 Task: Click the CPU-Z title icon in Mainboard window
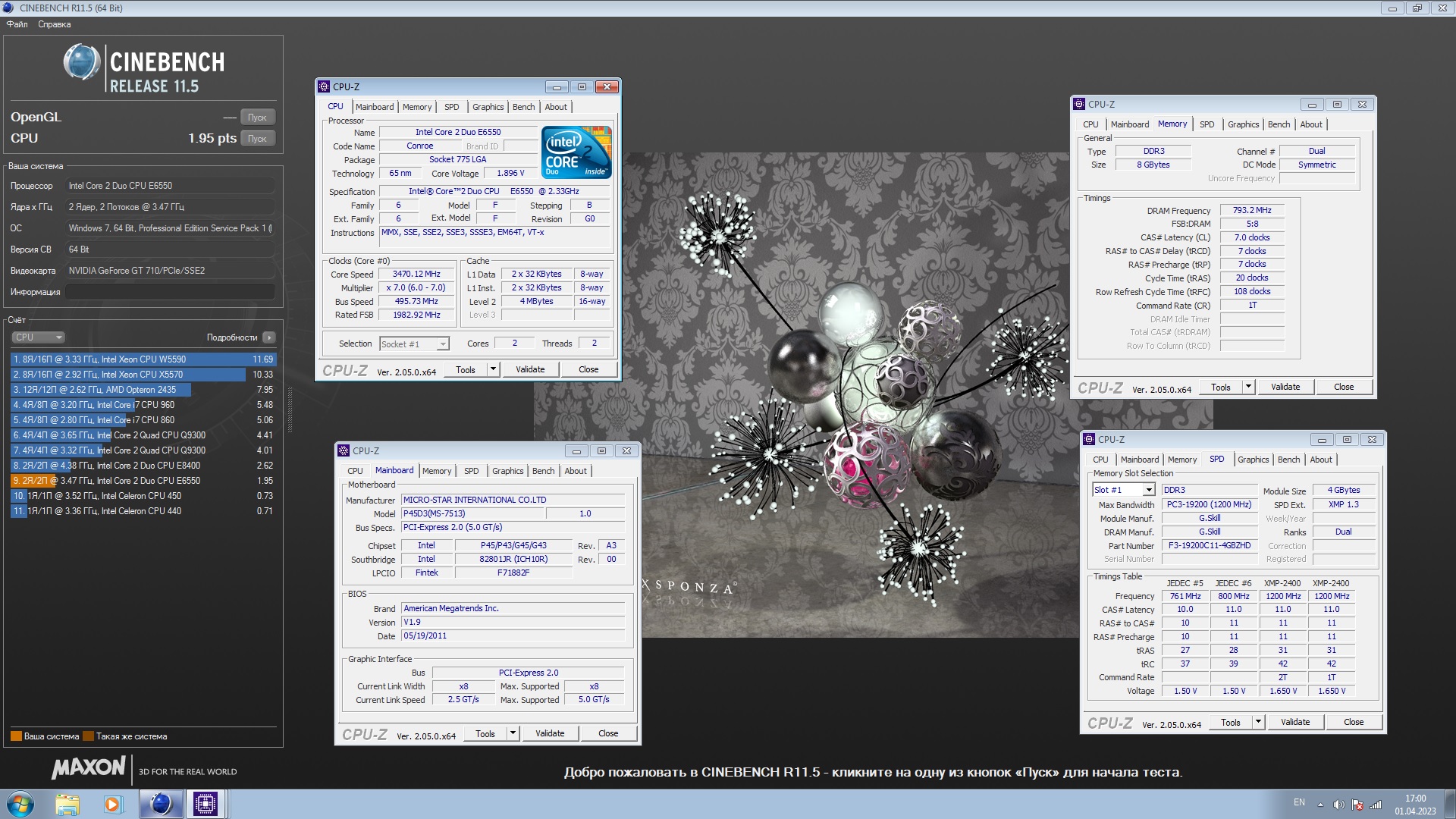344,450
